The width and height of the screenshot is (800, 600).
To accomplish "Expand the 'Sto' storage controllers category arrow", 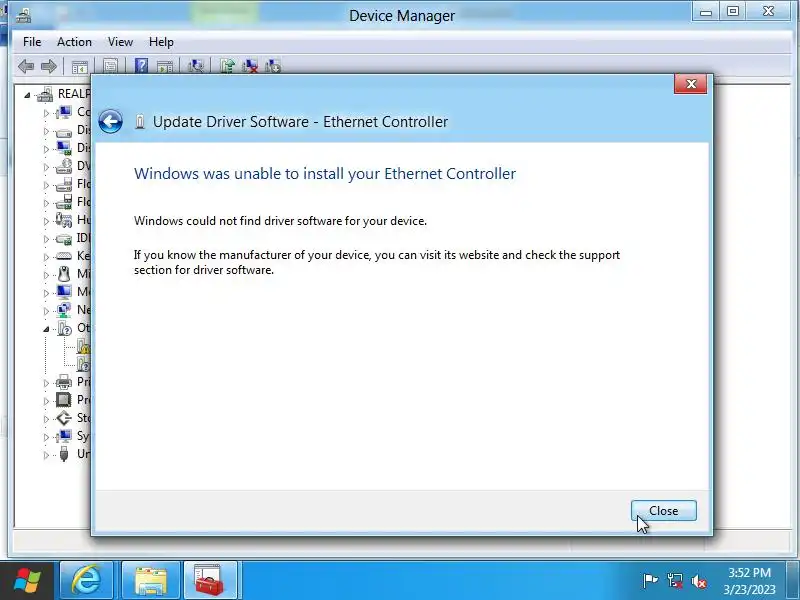I will [x=46, y=419].
